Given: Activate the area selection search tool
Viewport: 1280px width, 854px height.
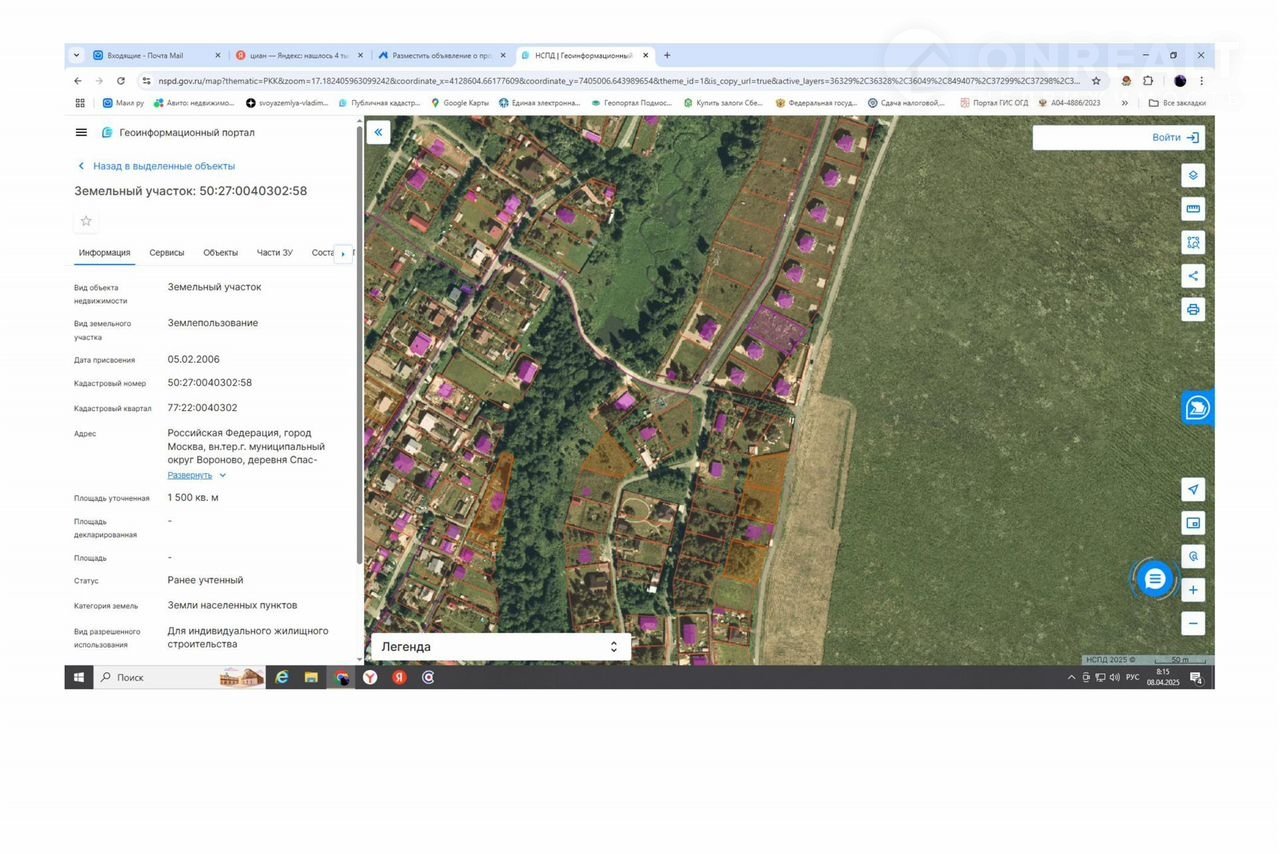Looking at the screenshot, I should (1192, 242).
